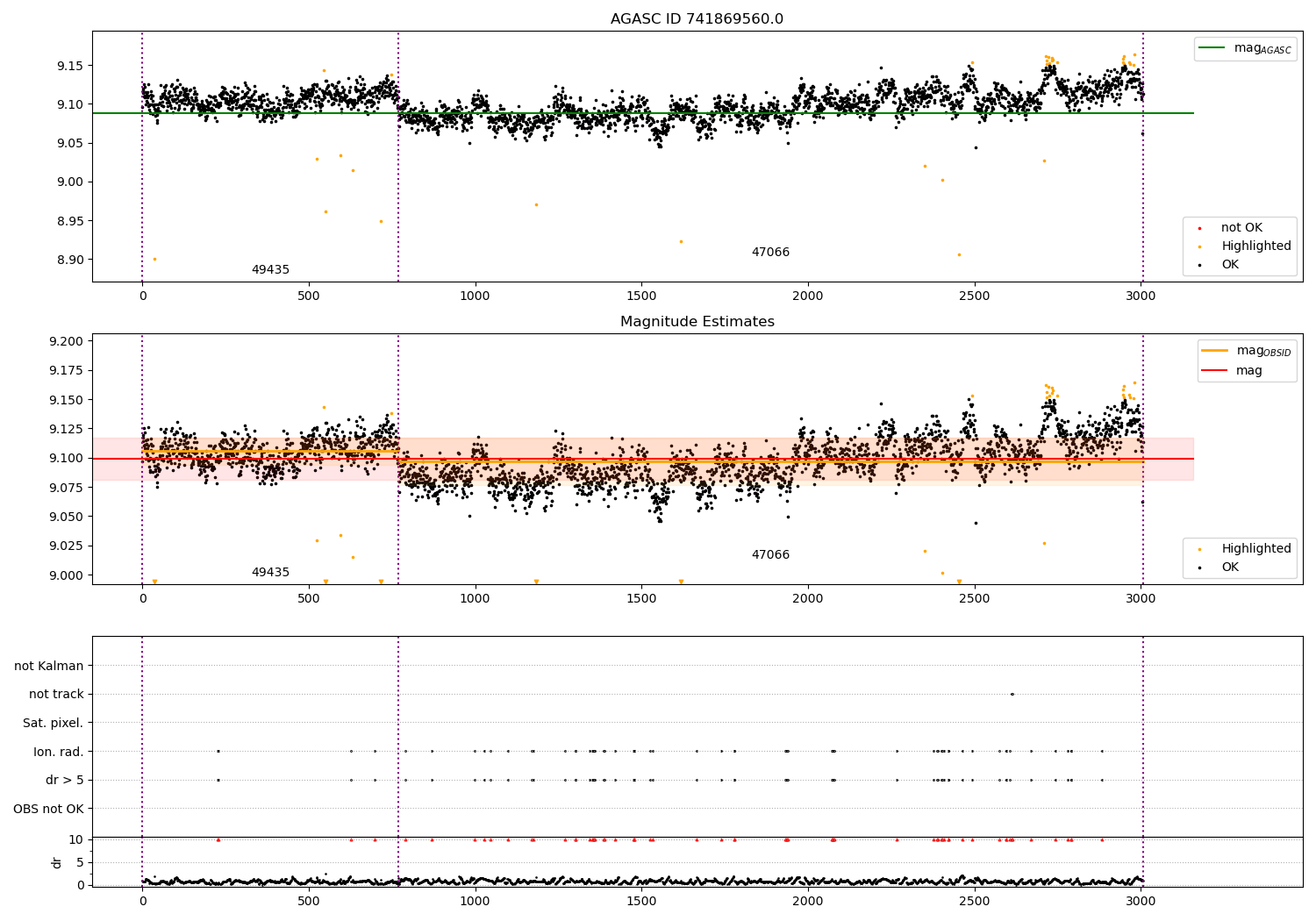This screenshot has width=1316, height=921.
Task: Click the 'dr' y-axis label
Action: tap(57, 862)
